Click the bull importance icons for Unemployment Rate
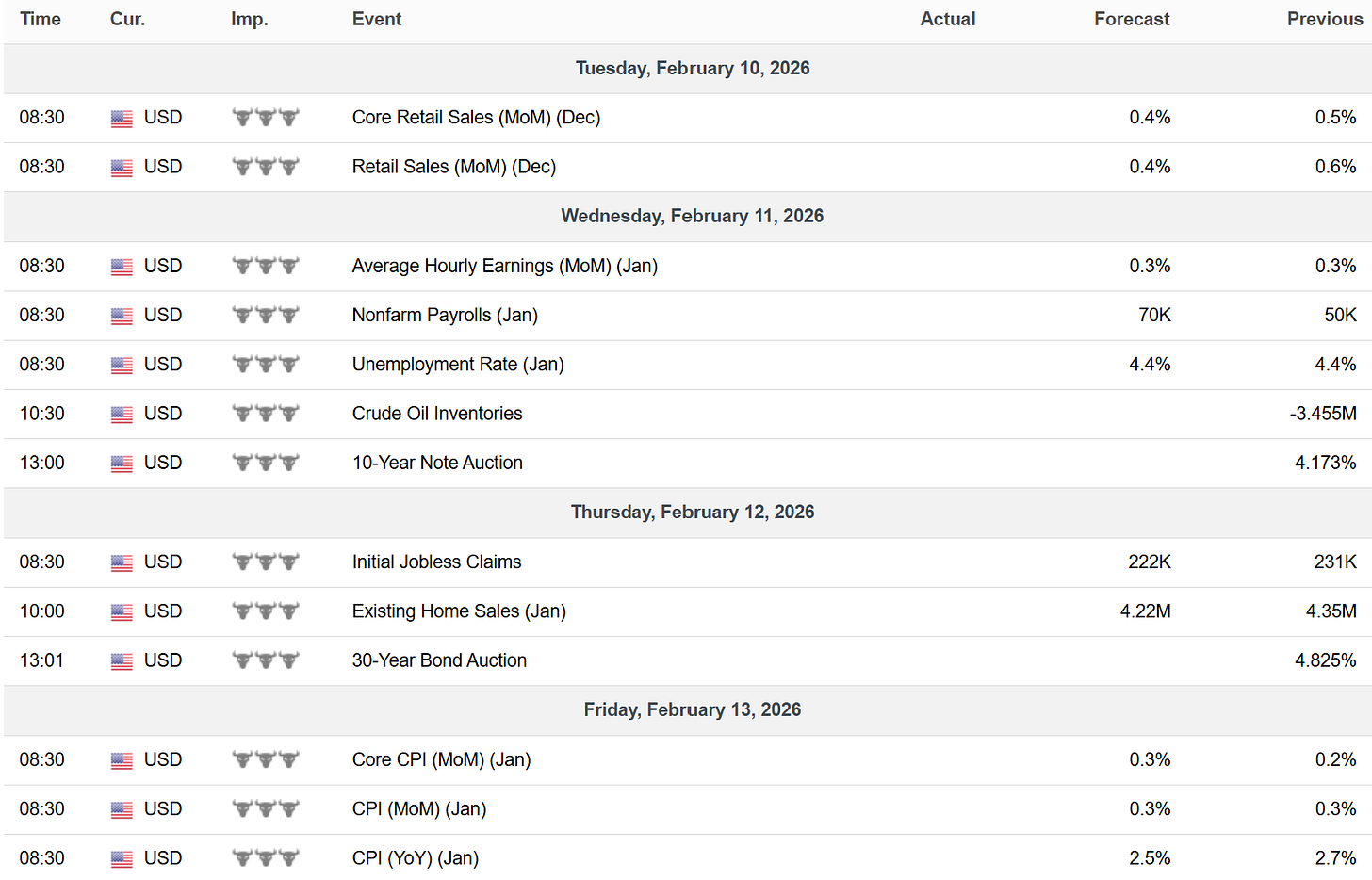The width and height of the screenshot is (1372, 880). [x=266, y=365]
